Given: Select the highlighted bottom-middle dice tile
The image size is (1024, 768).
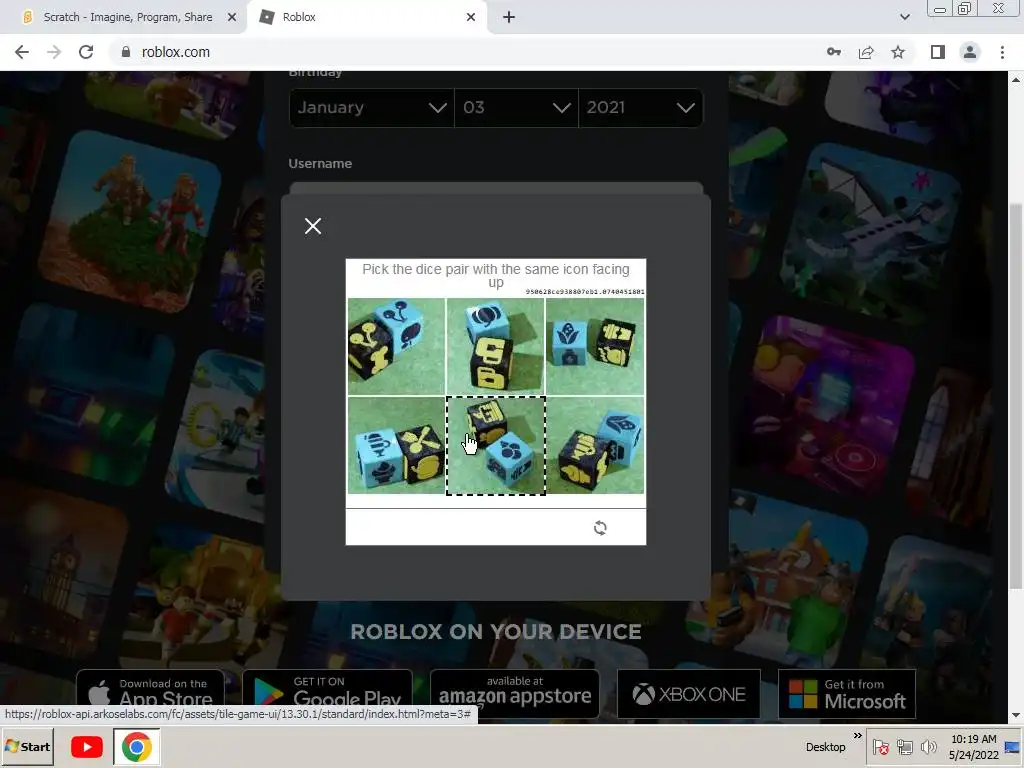Looking at the screenshot, I should pyautogui.click(x=496, y=445).
